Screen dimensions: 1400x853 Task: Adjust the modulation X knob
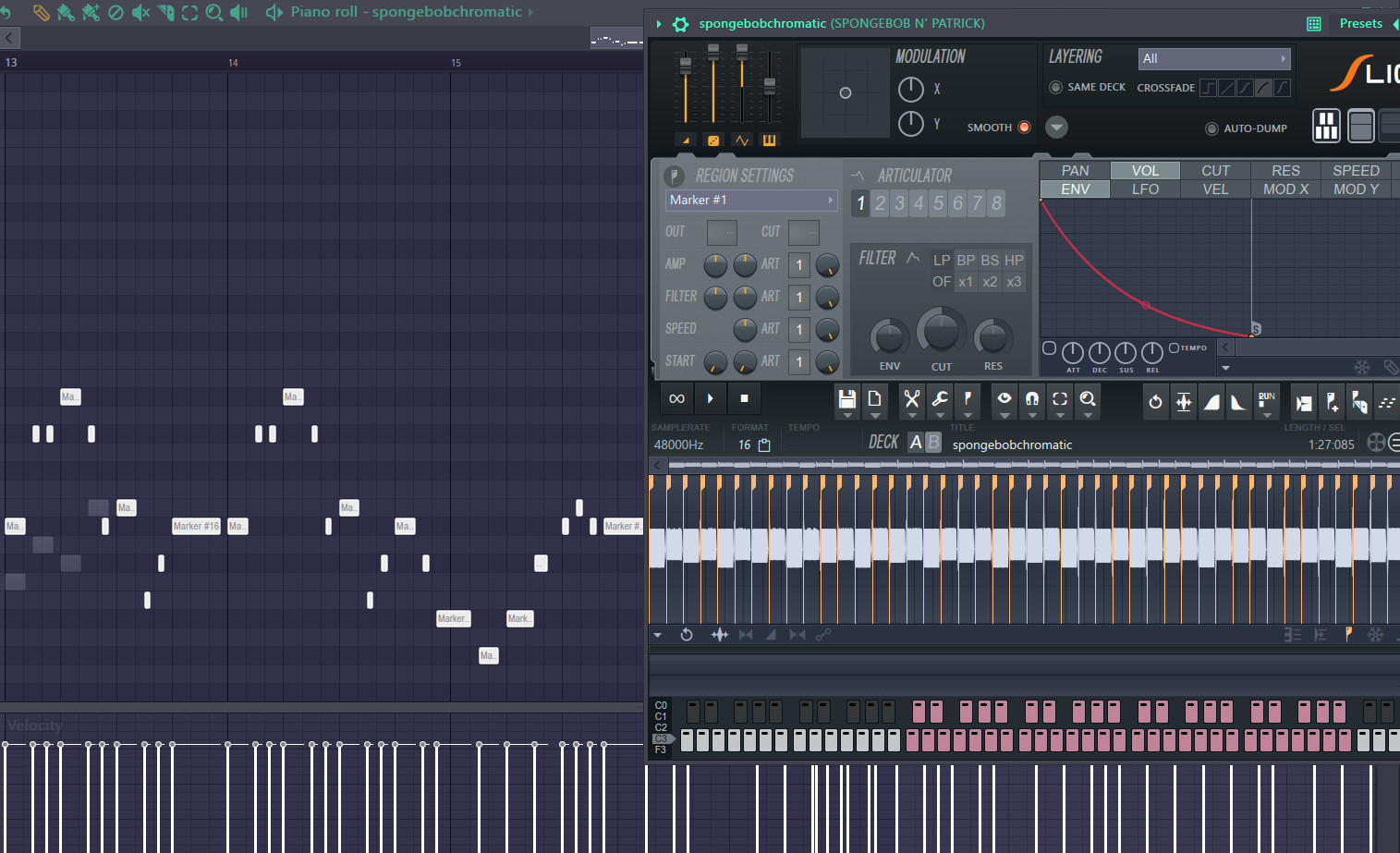point(910,89)
